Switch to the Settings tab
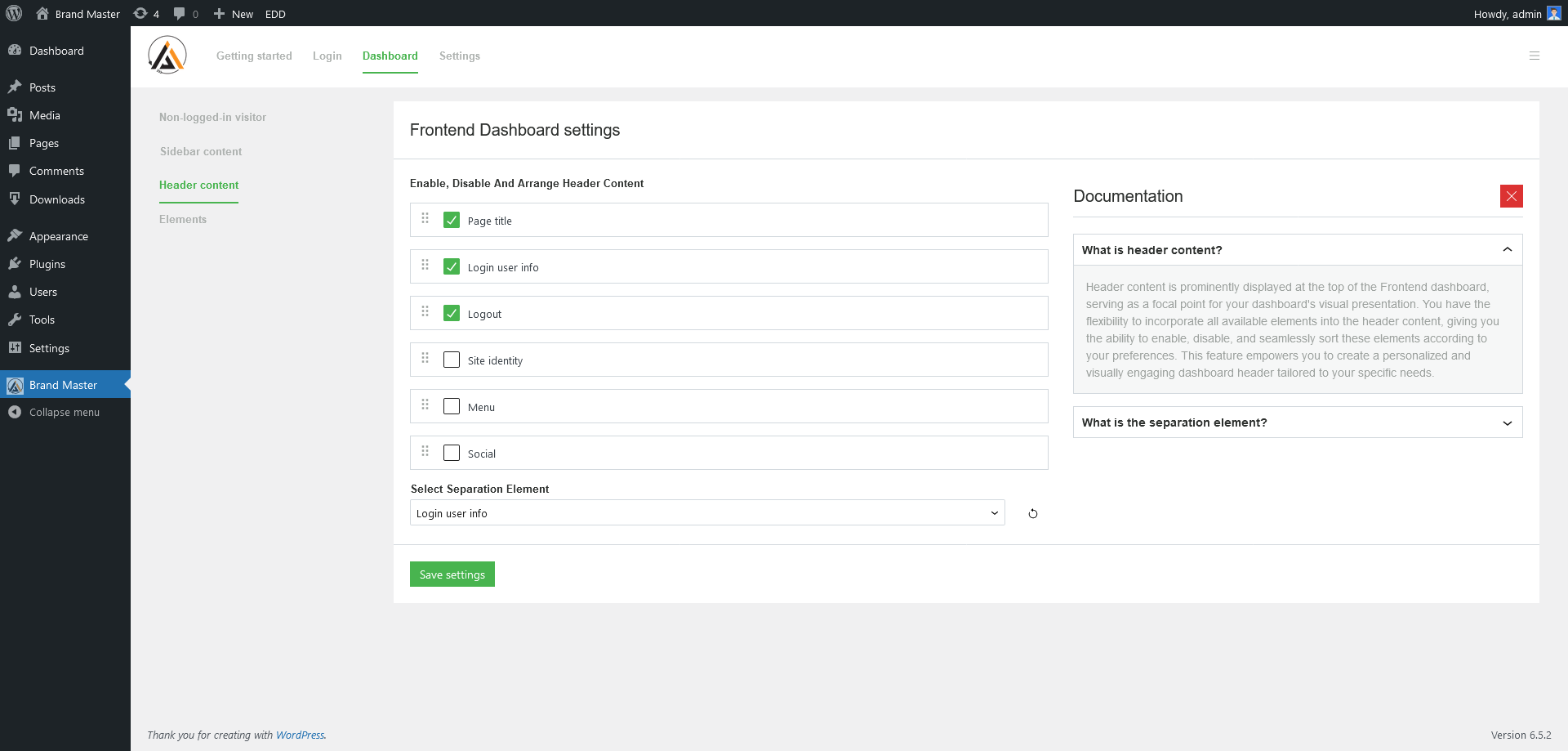This screenshot has height=751, width=1568. pos(459,56)
